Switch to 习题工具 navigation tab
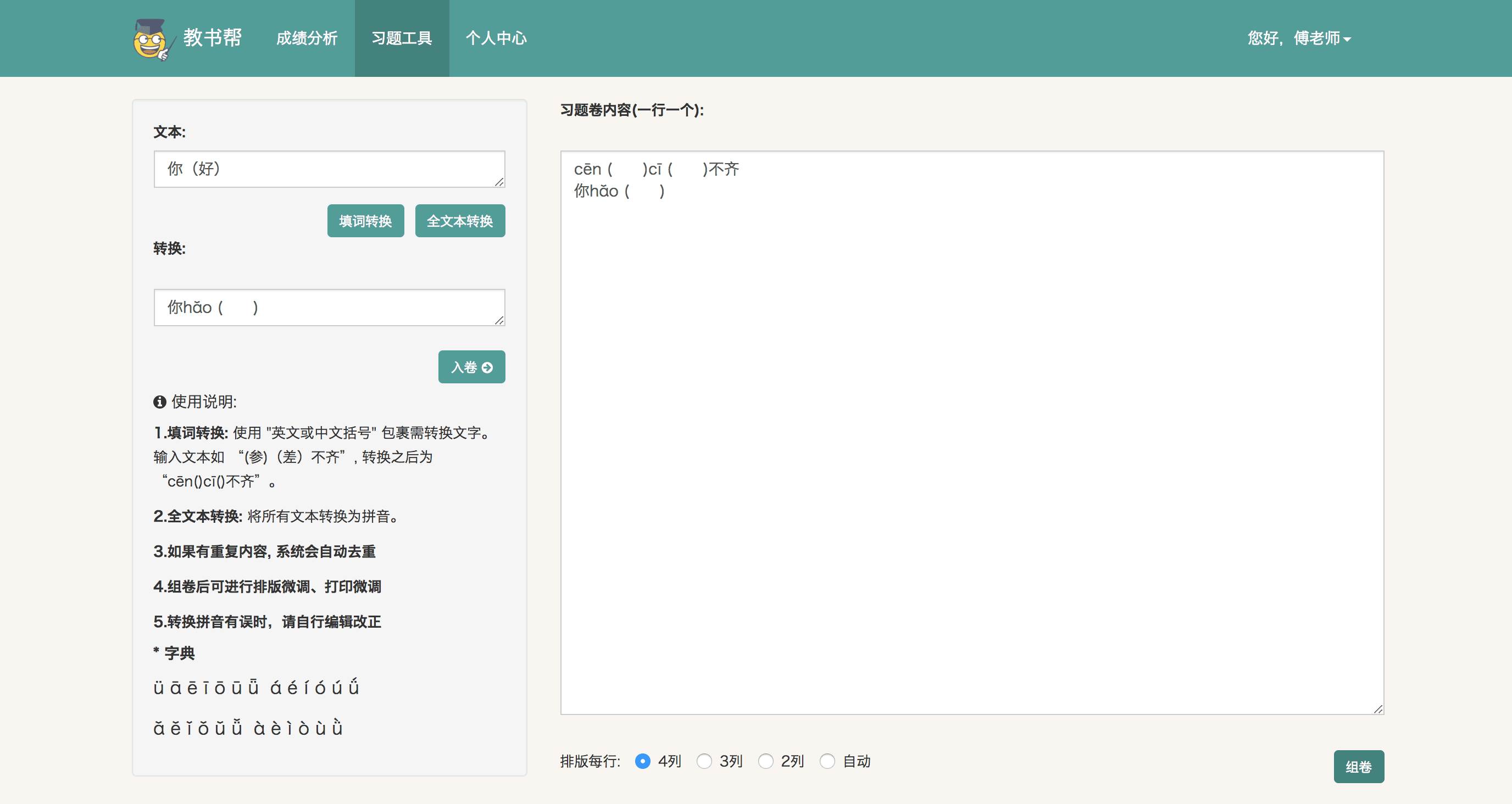The image size is (1512, 804). pyautogui.click(x=402, y=39)
